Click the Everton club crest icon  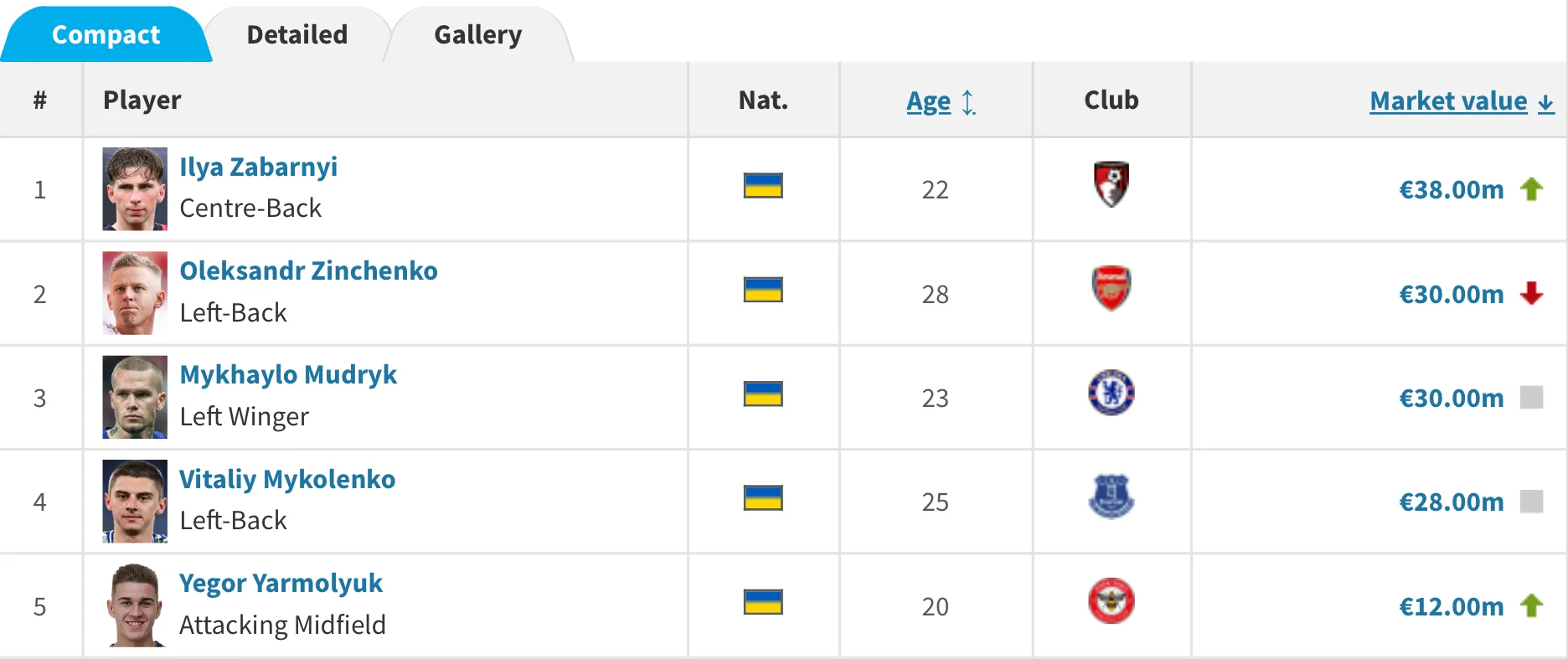[1111, 497]
